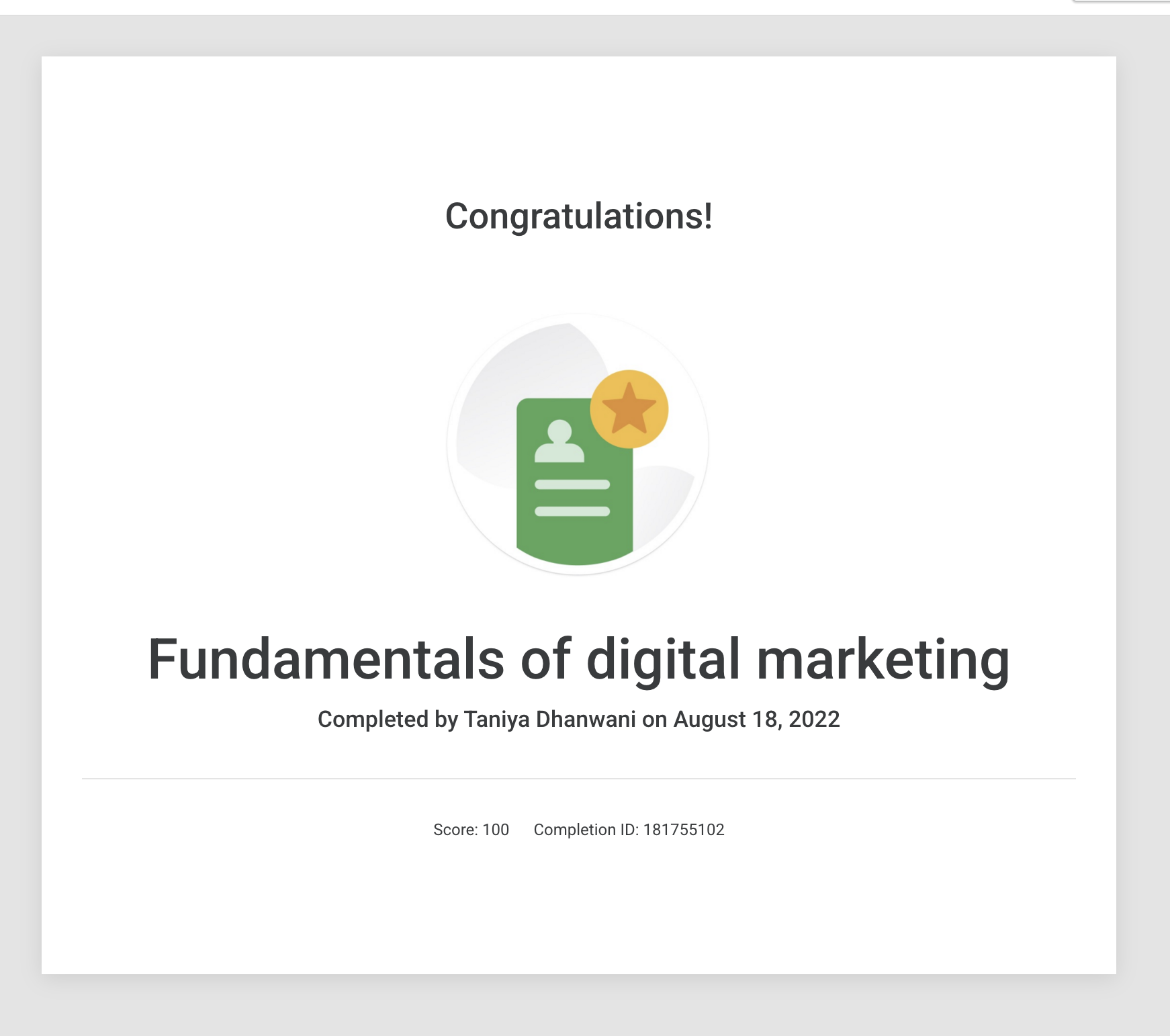Open the partially visible control at top right

(1149, 5)
